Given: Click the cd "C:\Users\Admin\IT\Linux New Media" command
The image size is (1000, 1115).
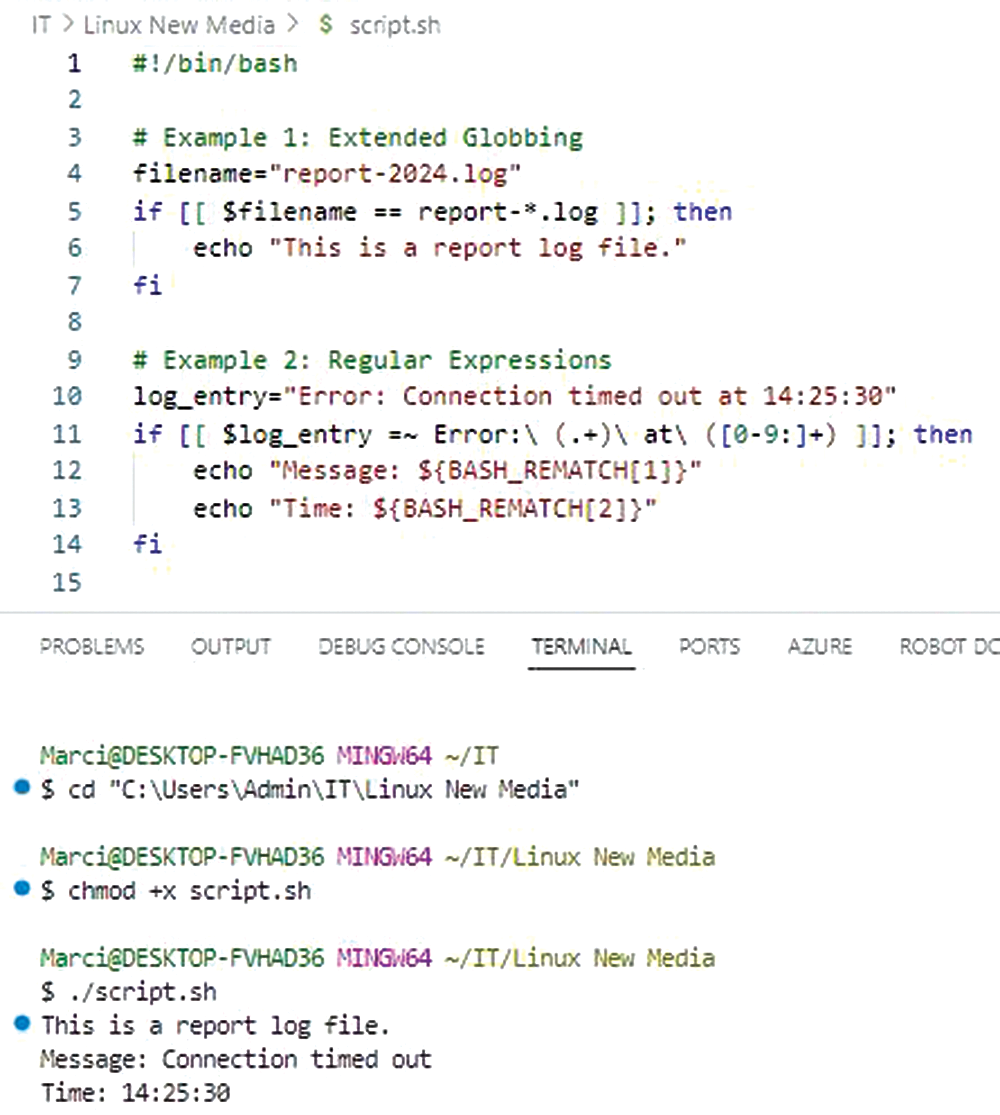Looking at the screenshot, I should (x=323, y=789).
